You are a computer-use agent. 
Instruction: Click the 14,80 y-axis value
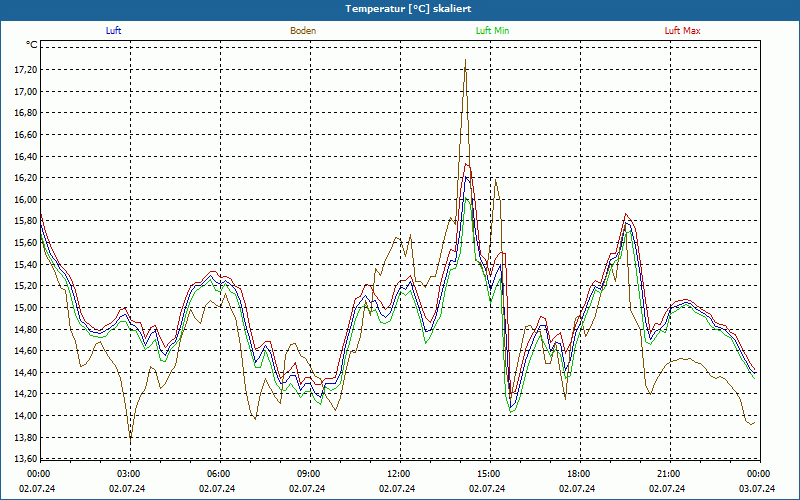(26, 329)
